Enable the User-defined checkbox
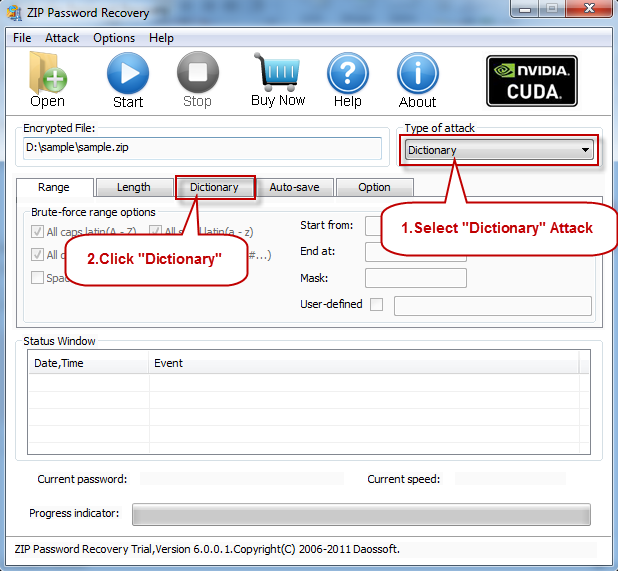 pyautogui.click(x=376, y=304)
